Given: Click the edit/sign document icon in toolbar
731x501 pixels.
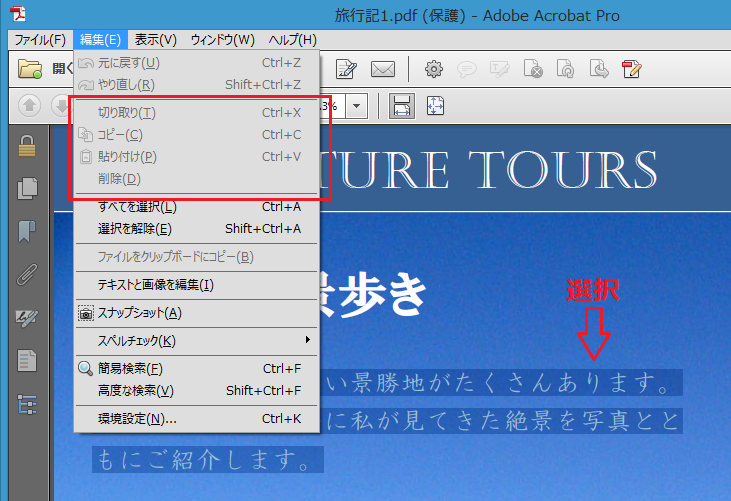Looking at the screenshot, I should [x=346, y=69].
